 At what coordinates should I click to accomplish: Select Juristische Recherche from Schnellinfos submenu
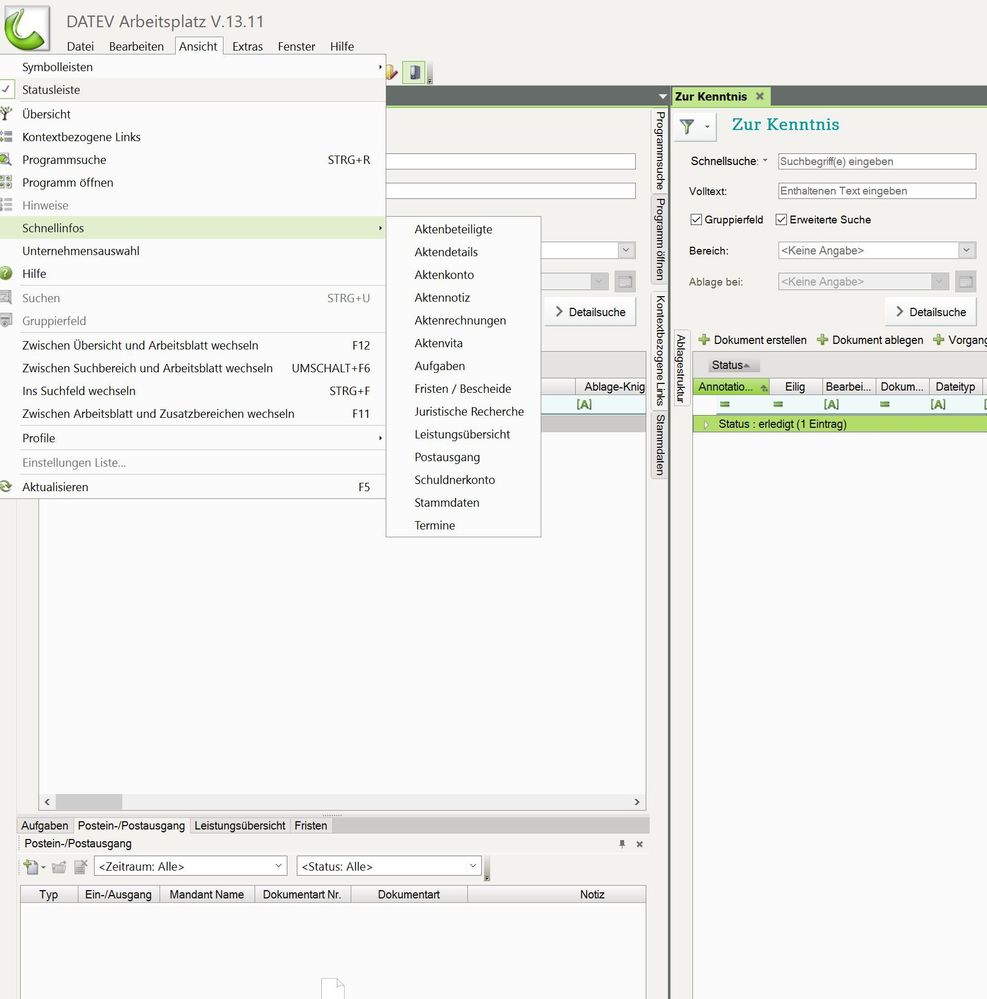(469, 412)
